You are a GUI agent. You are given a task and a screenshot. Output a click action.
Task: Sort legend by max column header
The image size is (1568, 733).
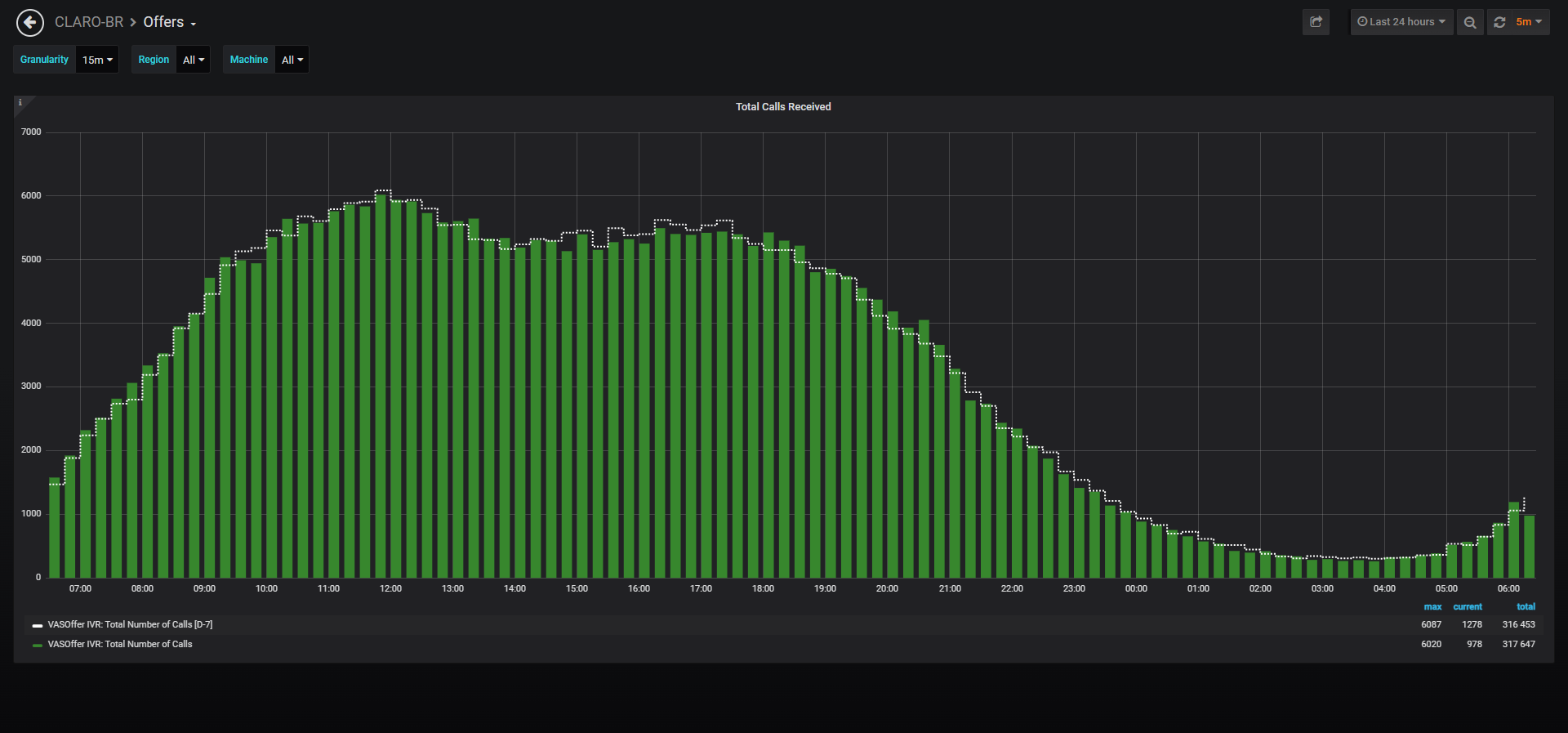point(1432,606)
